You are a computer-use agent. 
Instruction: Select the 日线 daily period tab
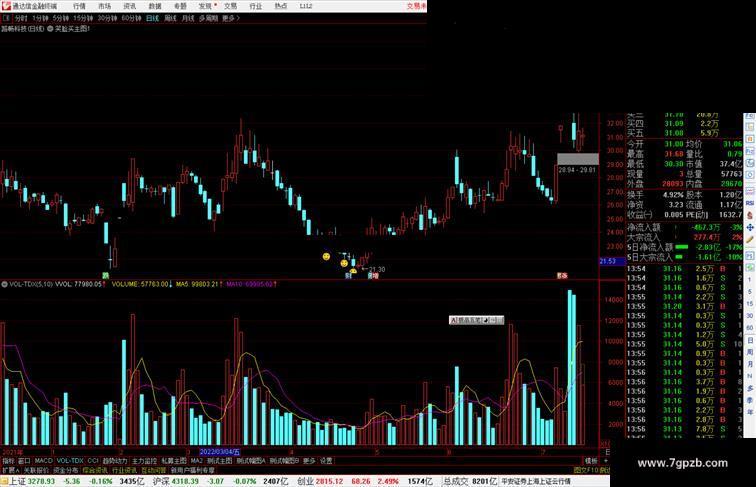click(152, 18)
